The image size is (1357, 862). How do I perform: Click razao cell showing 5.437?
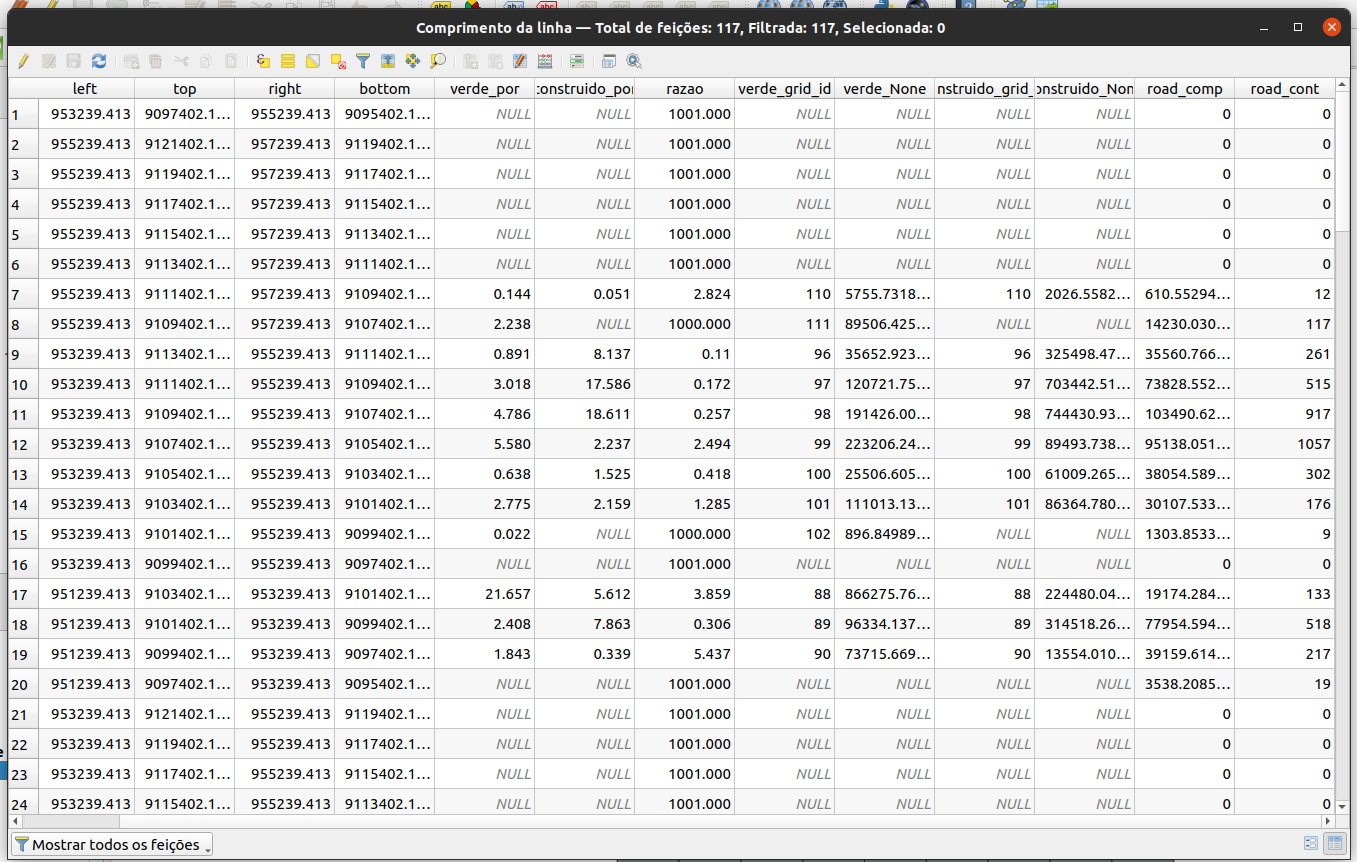[685, 654]
